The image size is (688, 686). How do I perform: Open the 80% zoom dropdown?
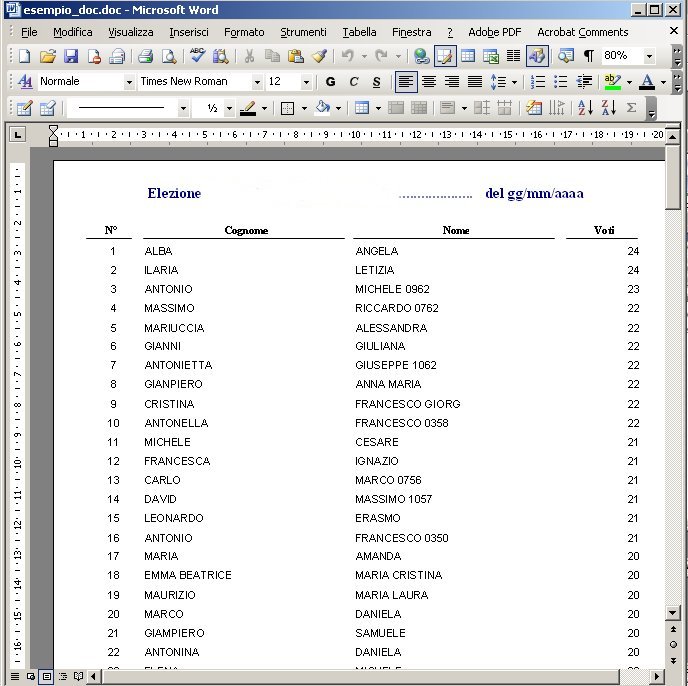pos(649,56)
